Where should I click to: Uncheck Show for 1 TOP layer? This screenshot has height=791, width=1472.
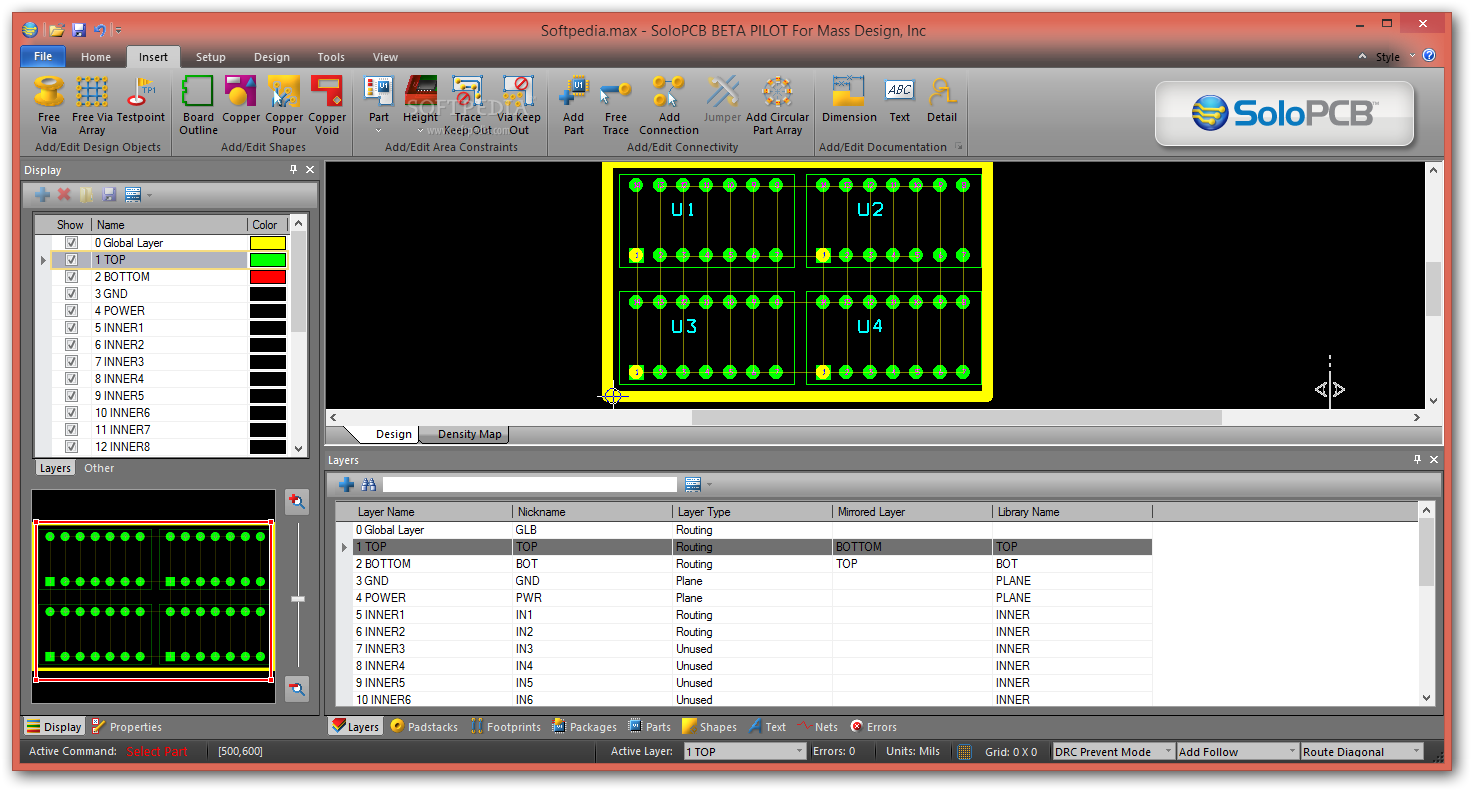click(x=71, y=260)
